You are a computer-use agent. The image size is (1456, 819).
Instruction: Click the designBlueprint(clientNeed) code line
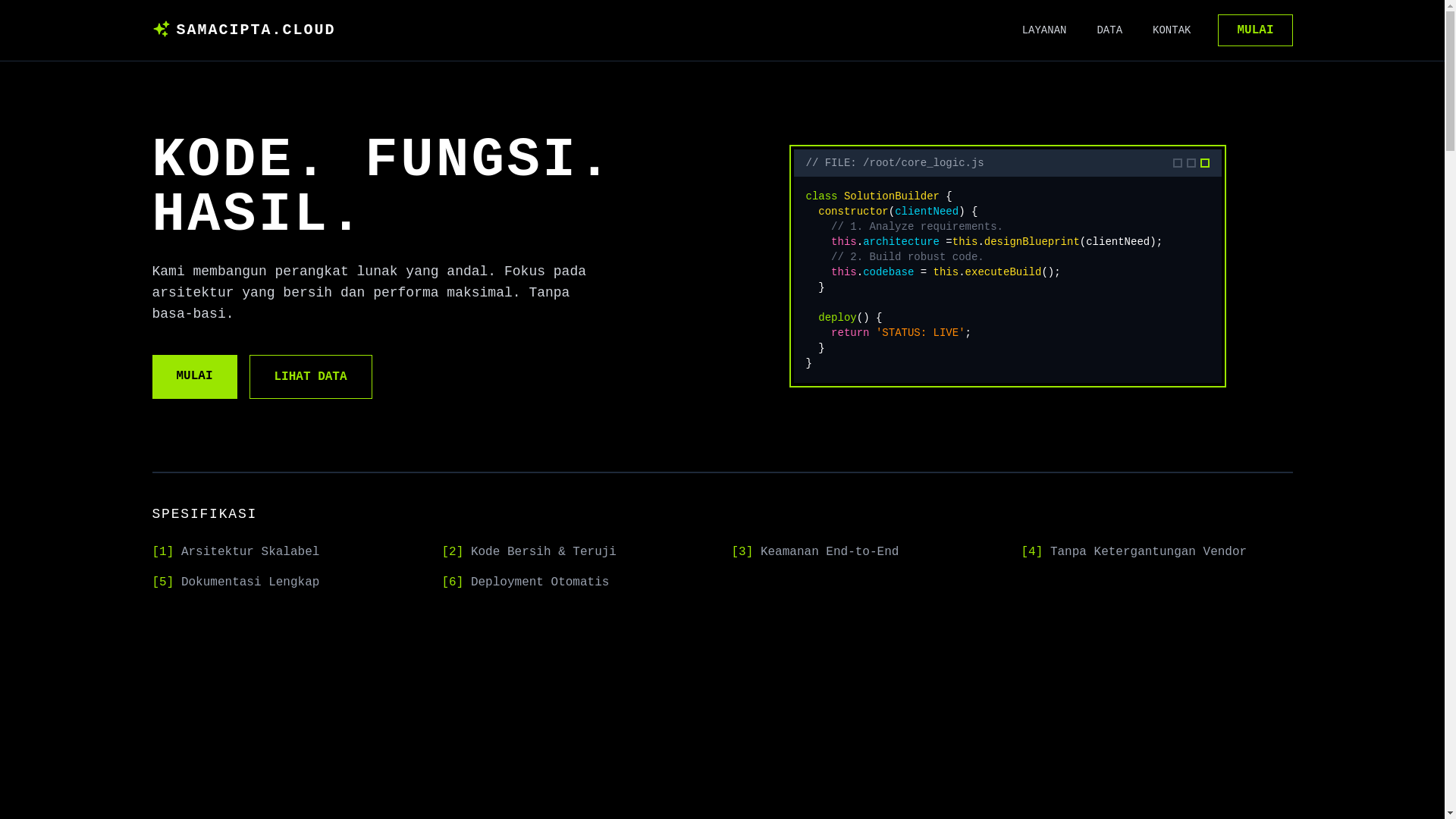[996, 242]
